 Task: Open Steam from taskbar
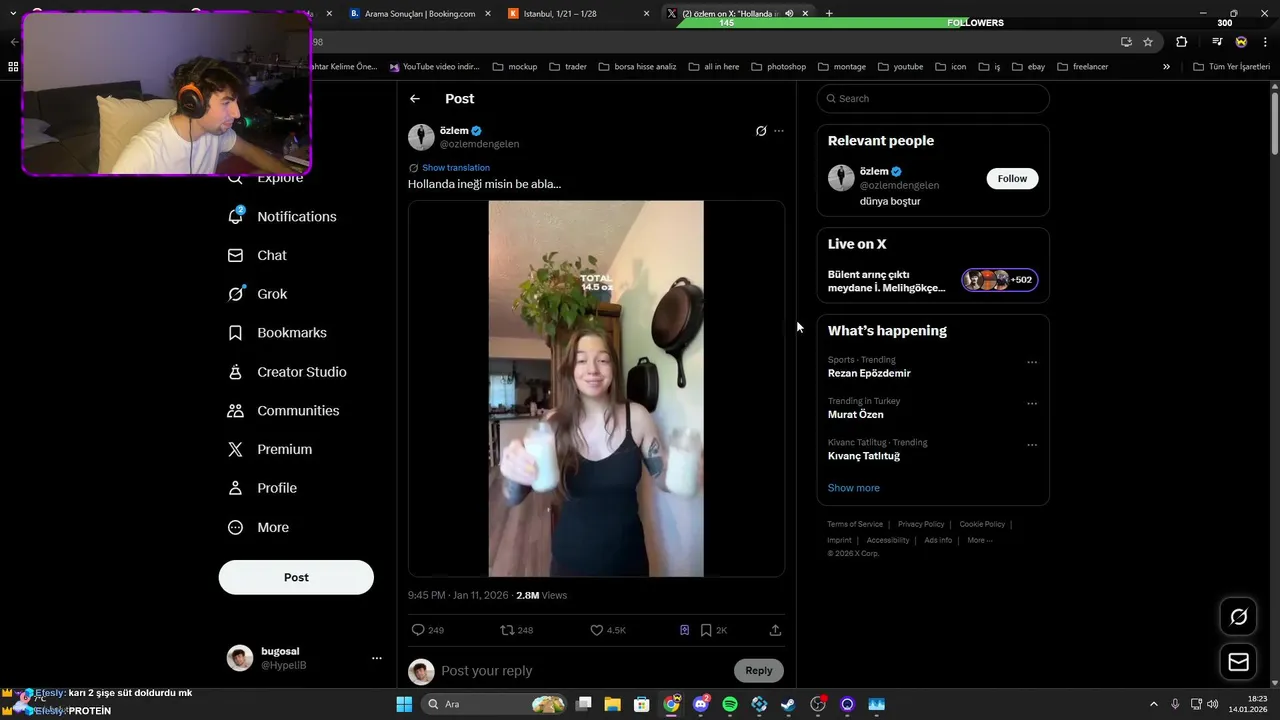point(789,704)
